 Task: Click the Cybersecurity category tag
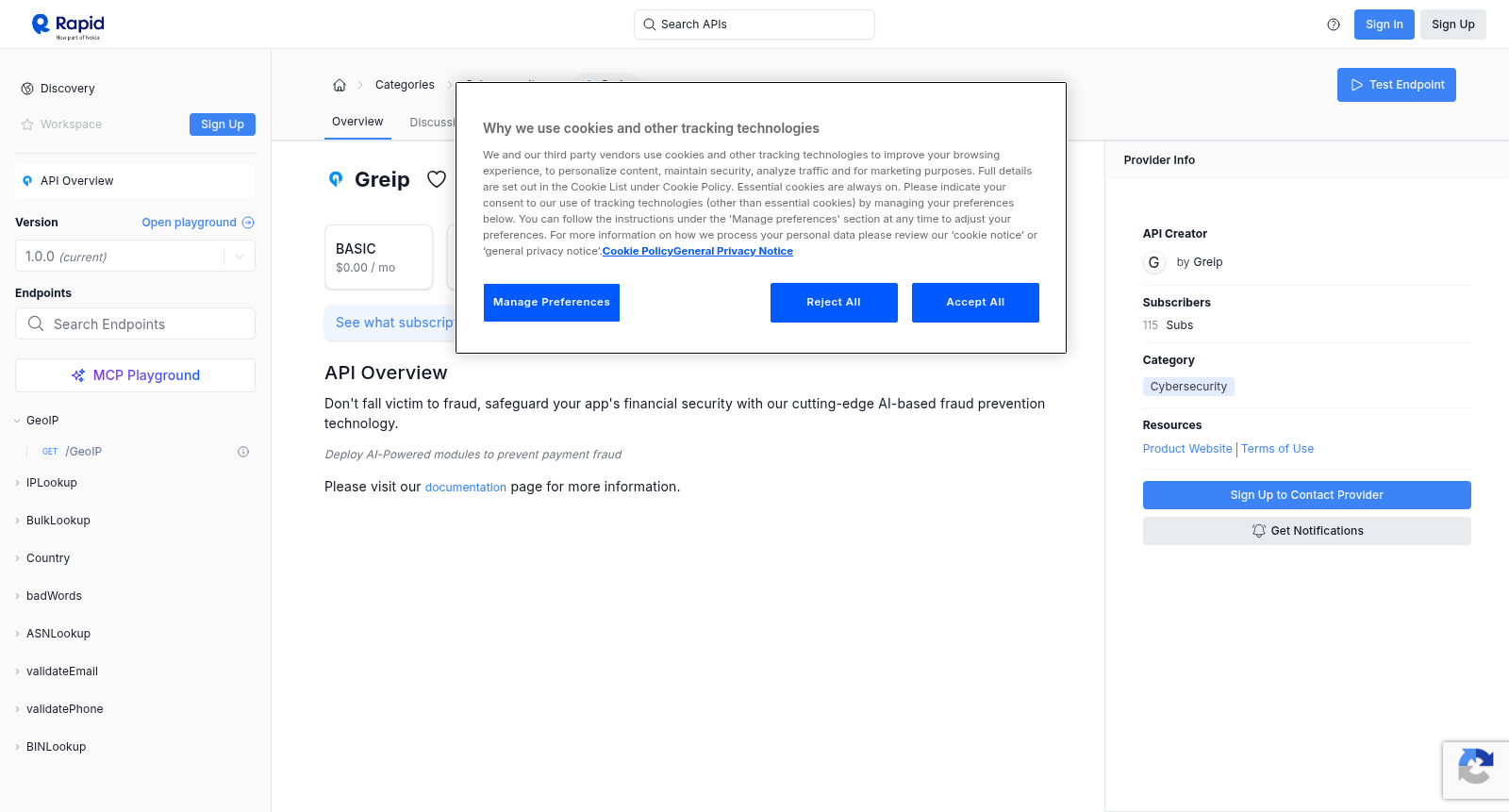click(x=1188, y=387)
